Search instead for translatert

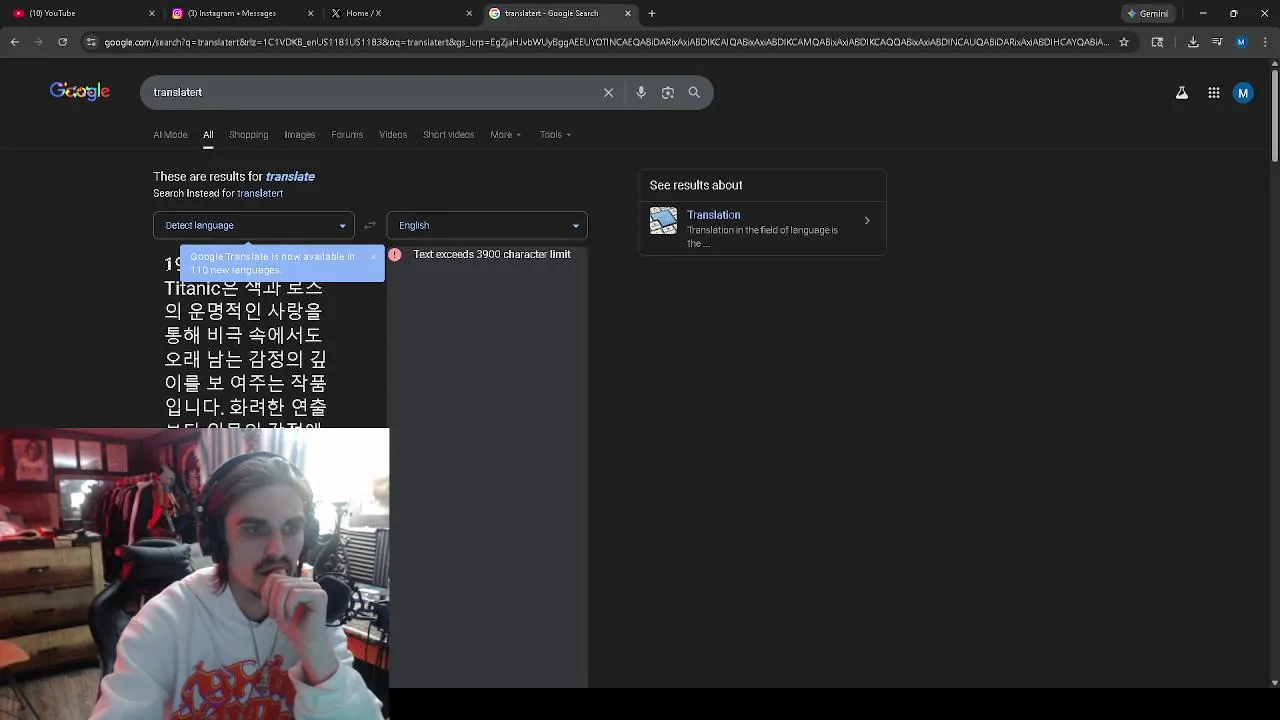260,193
